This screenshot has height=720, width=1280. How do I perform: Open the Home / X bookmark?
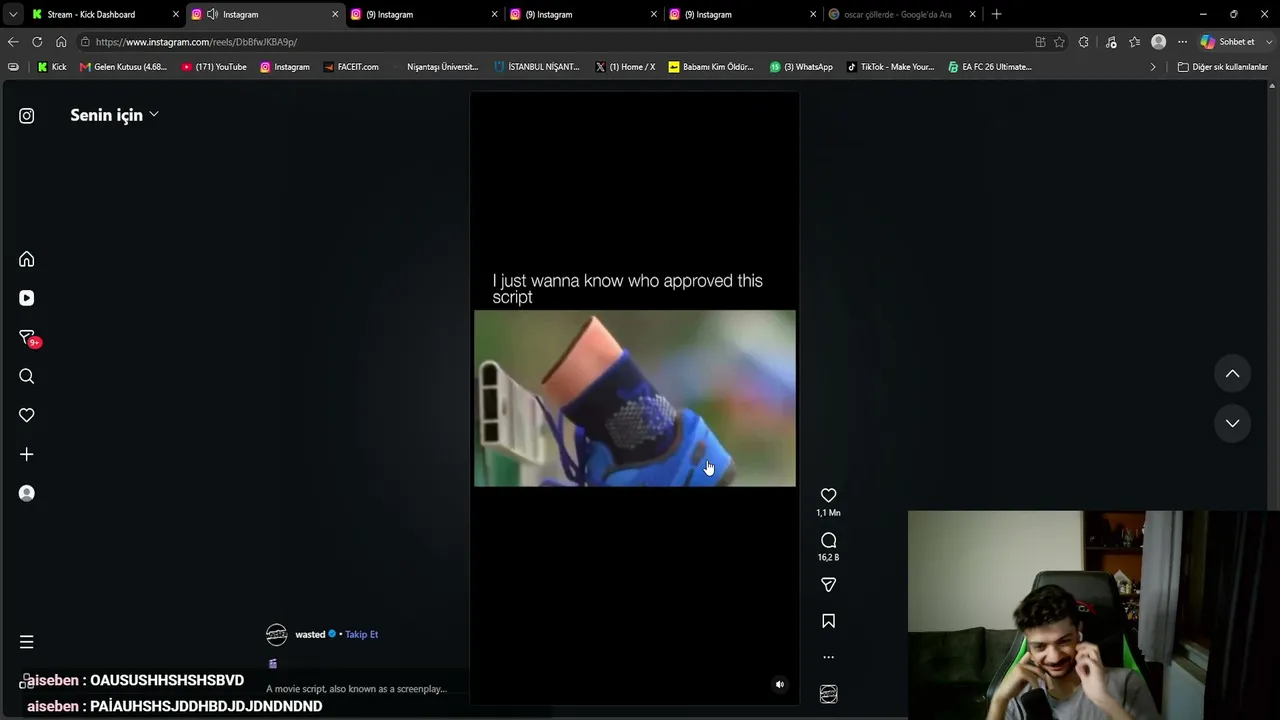(625, 67)
